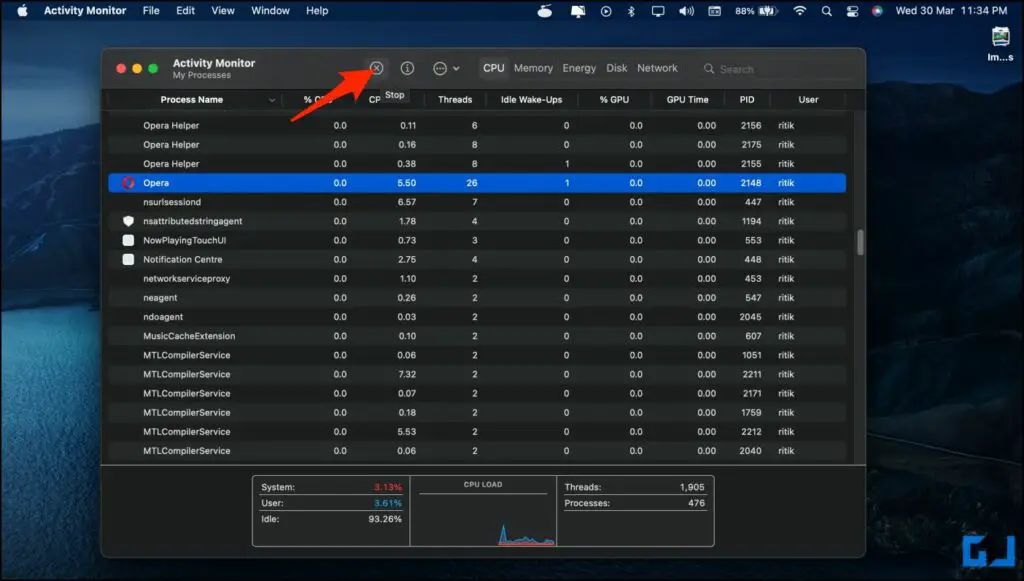
Task: Open Control Center from the menu bar
Action: tap(852, 11)
